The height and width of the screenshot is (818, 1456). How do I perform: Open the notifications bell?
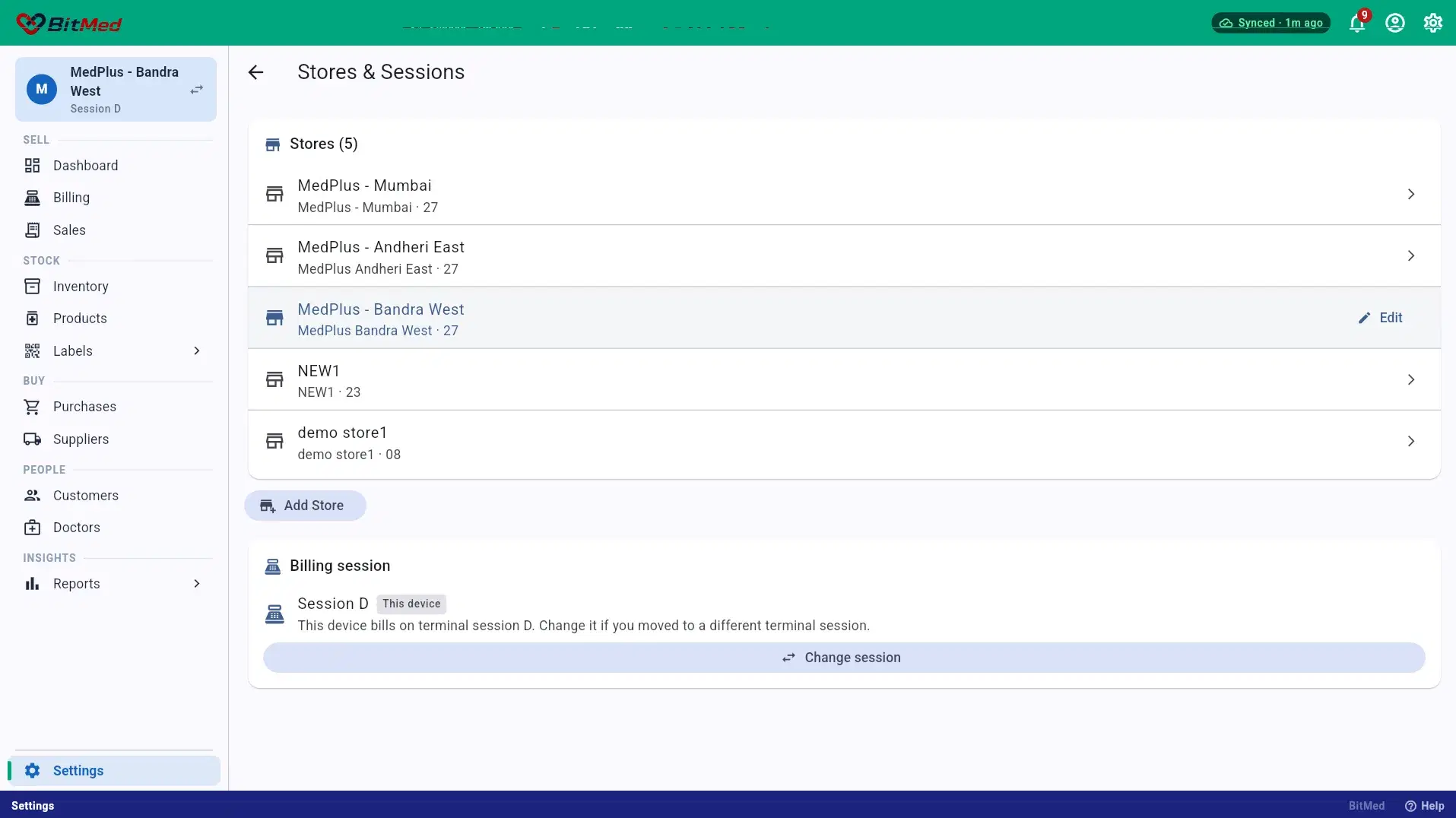(x=1357, y=23)
